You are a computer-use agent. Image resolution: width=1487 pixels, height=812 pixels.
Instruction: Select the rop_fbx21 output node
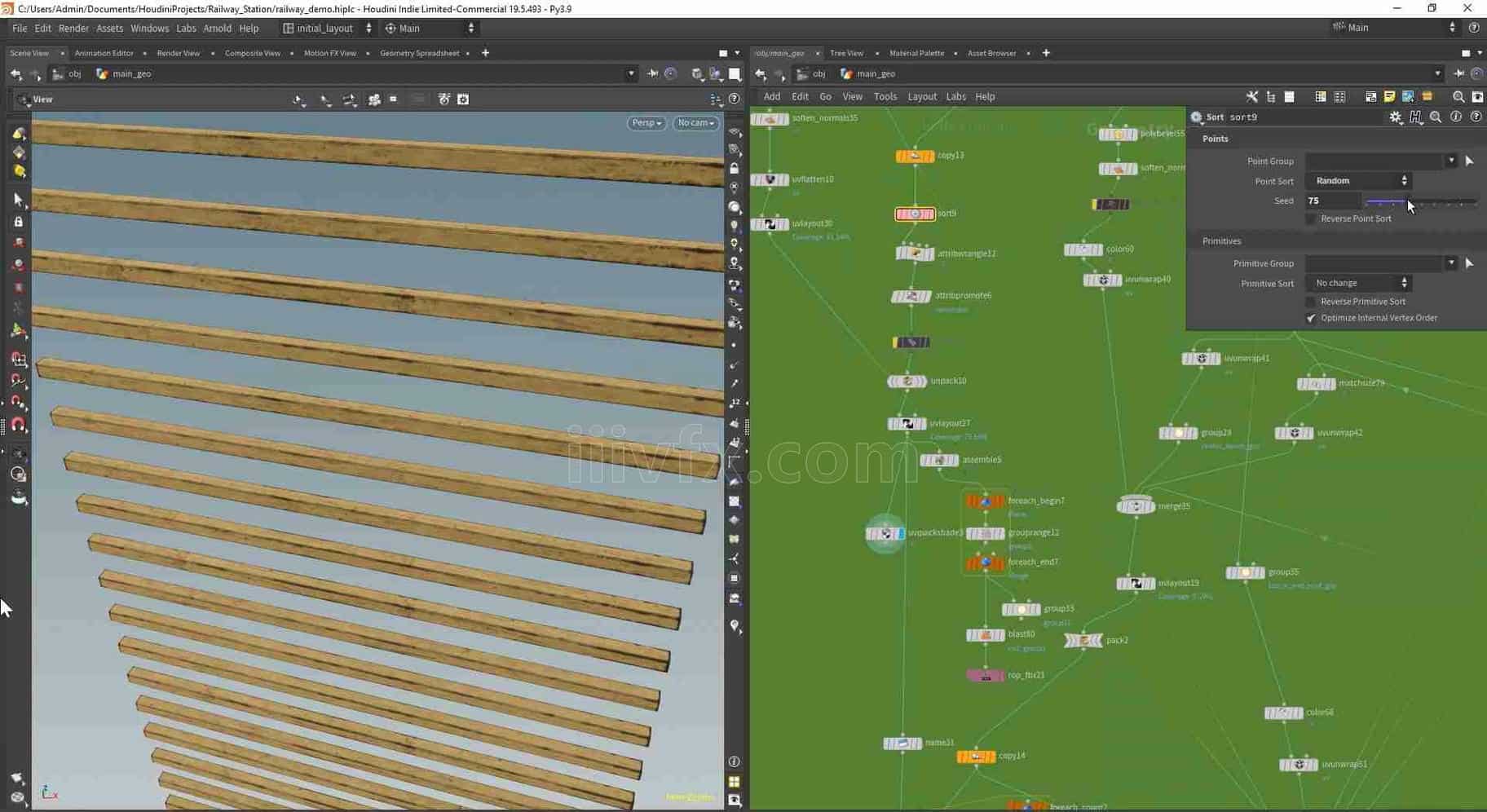[985, 675]
